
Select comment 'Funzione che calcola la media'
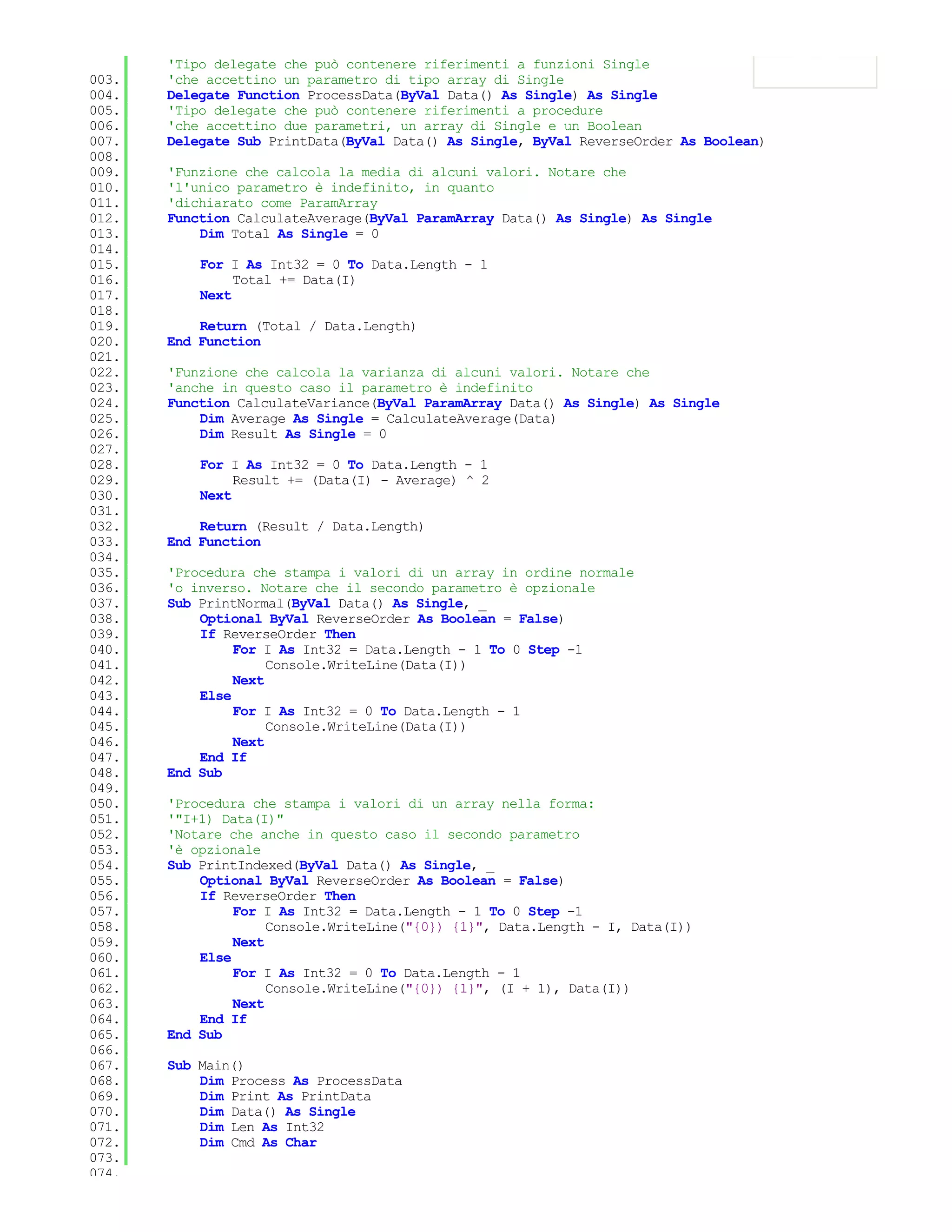(397, 172)
